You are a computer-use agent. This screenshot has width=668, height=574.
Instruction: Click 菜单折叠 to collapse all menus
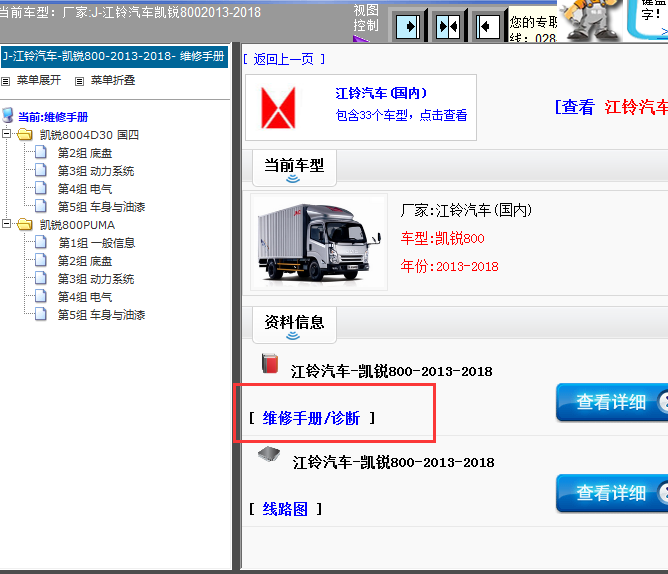[x=113, y=80]
